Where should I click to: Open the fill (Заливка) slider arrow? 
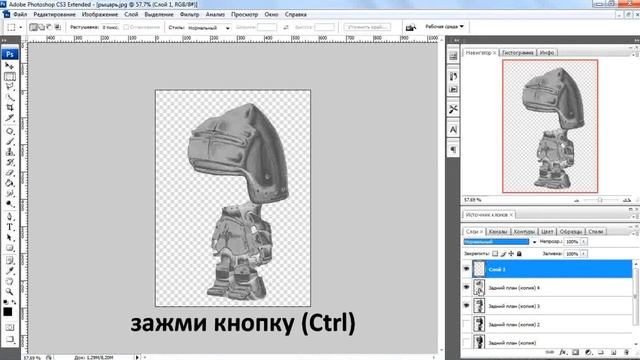coord(584,253)
